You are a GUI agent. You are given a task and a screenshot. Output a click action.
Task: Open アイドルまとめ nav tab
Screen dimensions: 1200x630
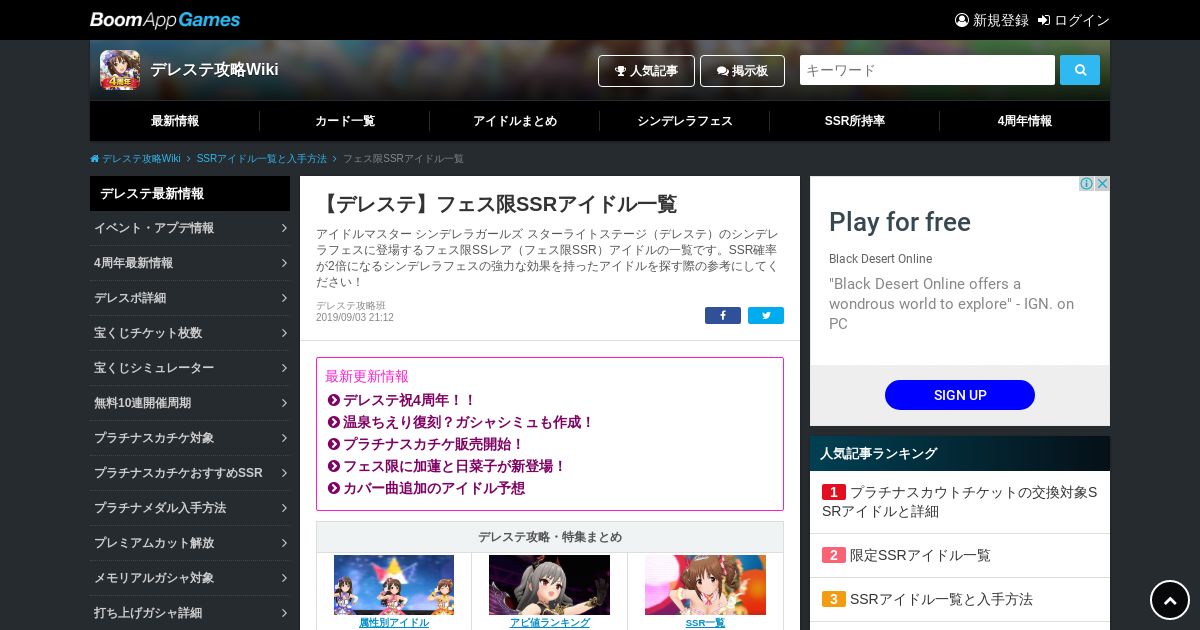pos(515,121)
